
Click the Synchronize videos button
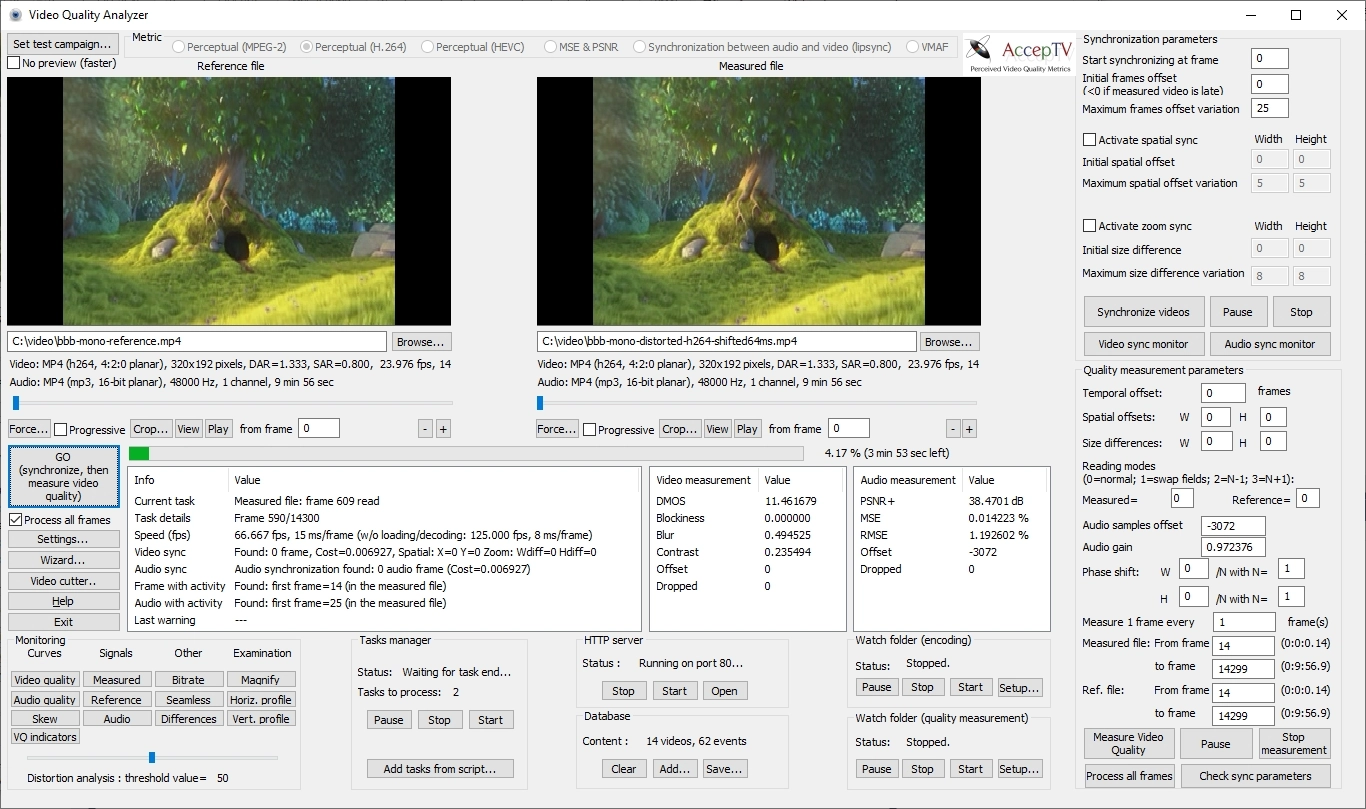(1144, 312)
